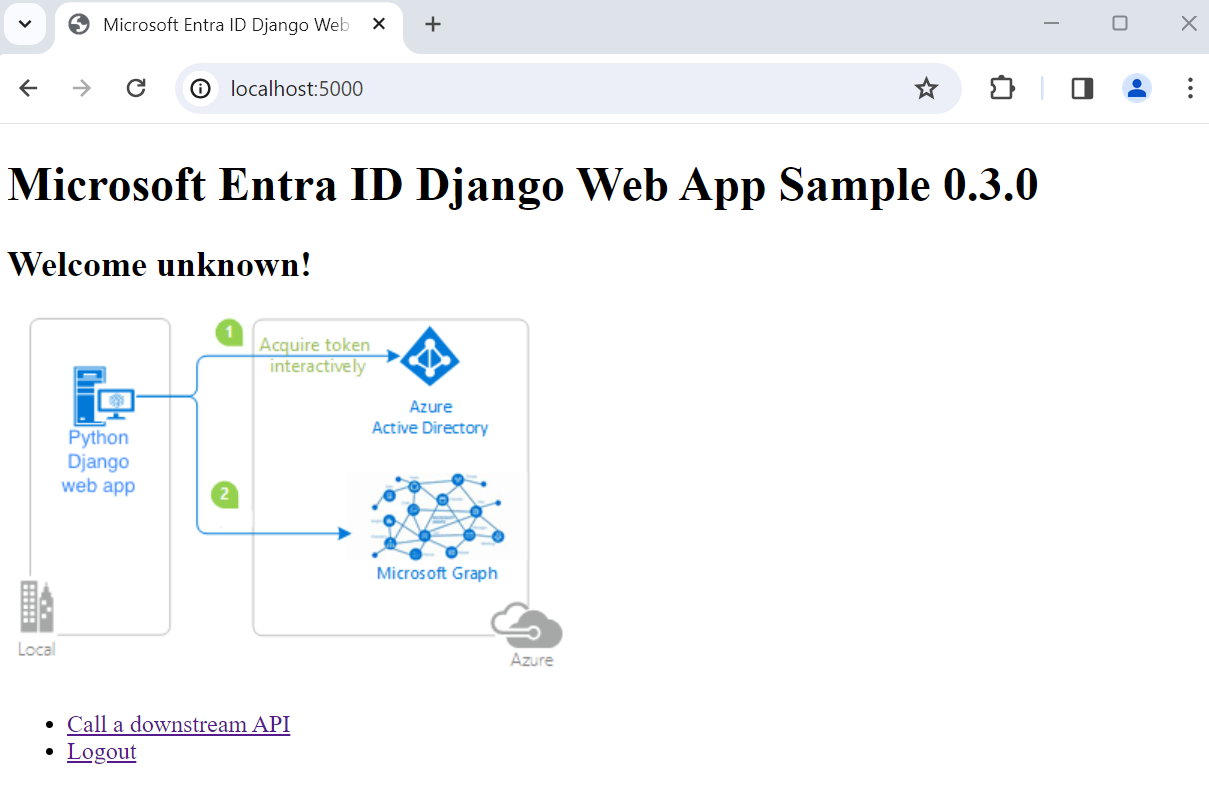Click the browser profile avatar icon
This screenshot has height=796, width=1209.
click(1137, 88)
